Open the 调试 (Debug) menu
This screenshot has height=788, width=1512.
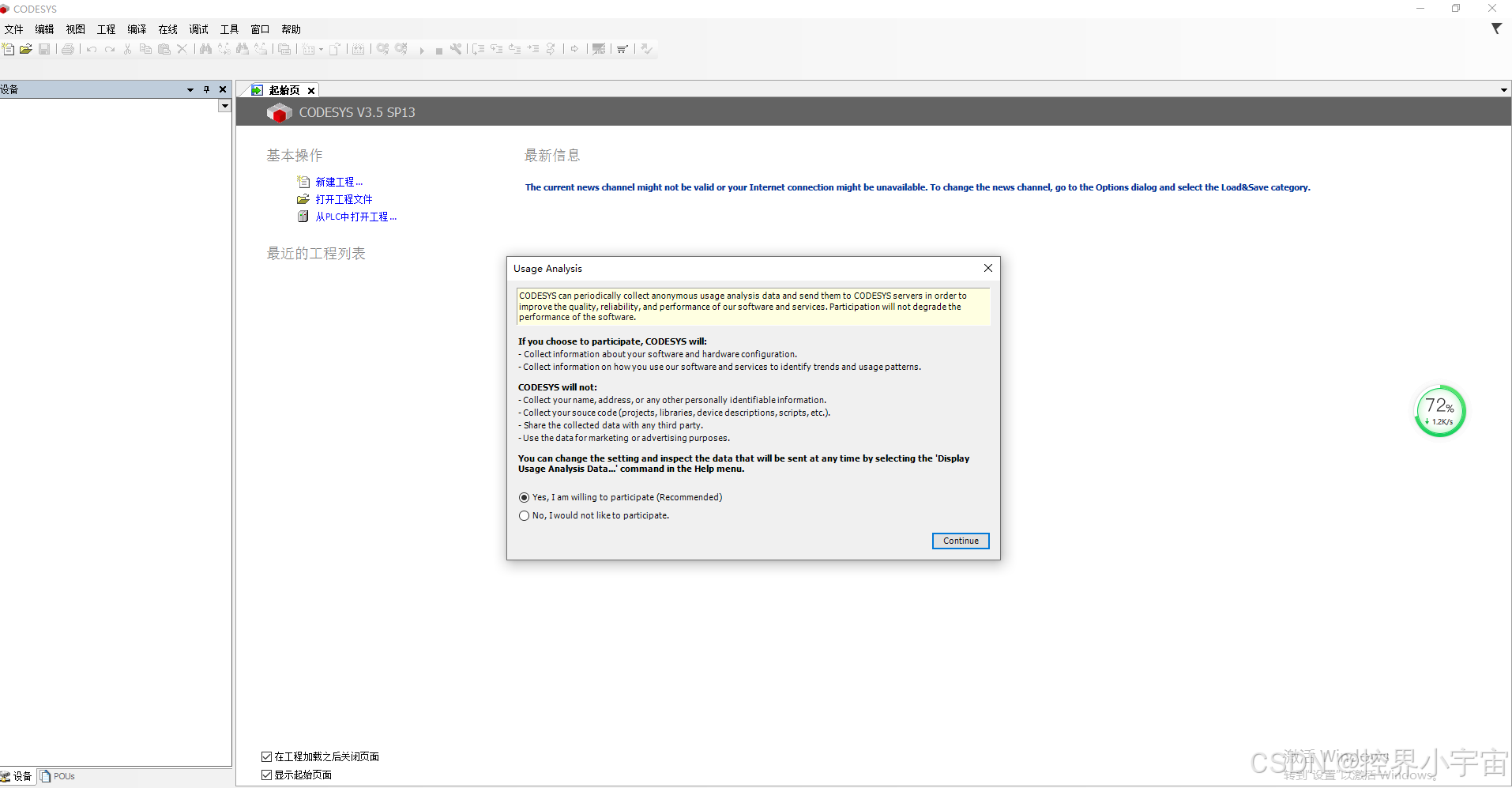tap(199, 29)
